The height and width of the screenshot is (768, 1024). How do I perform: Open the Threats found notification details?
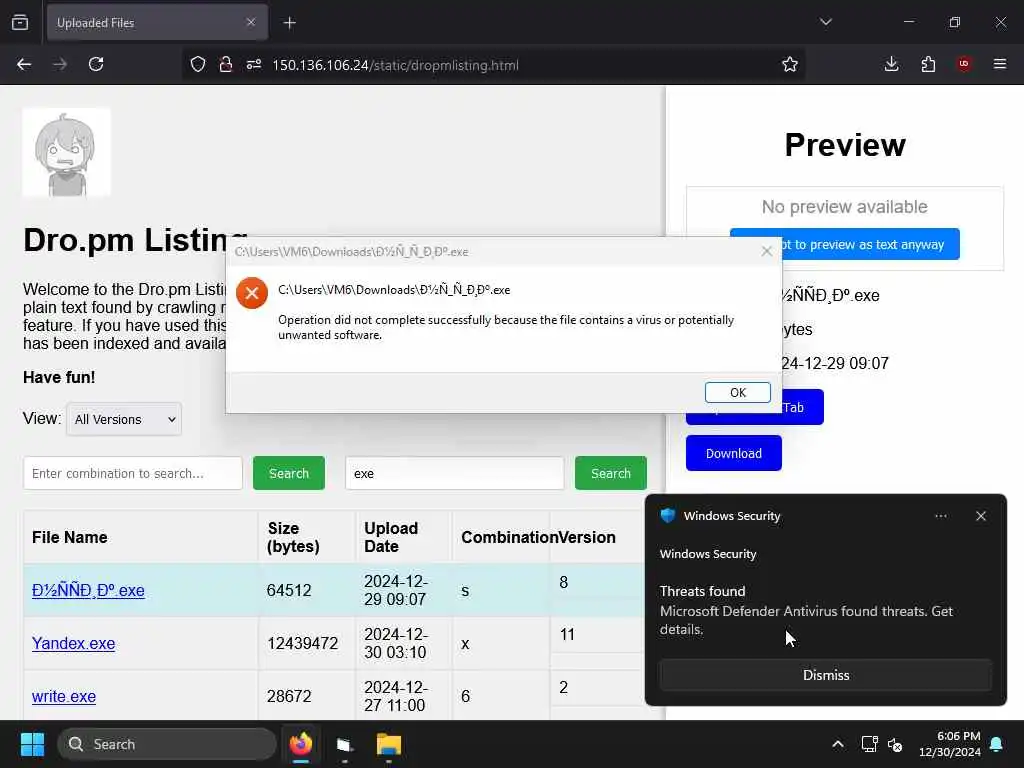tap(807, 611)
